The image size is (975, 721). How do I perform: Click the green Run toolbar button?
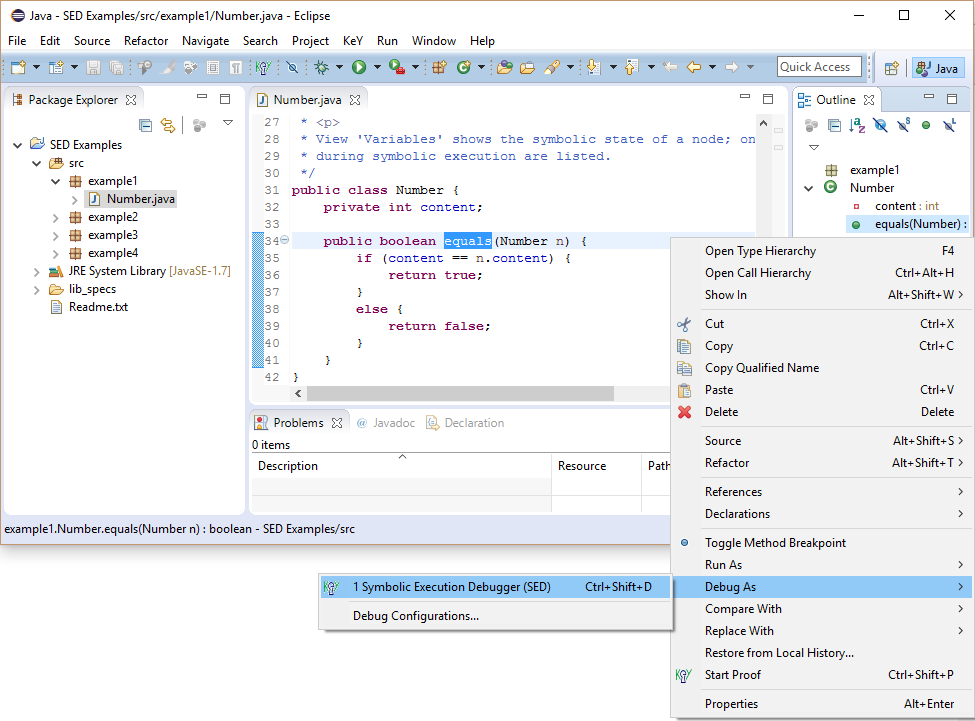click(359, 67)
